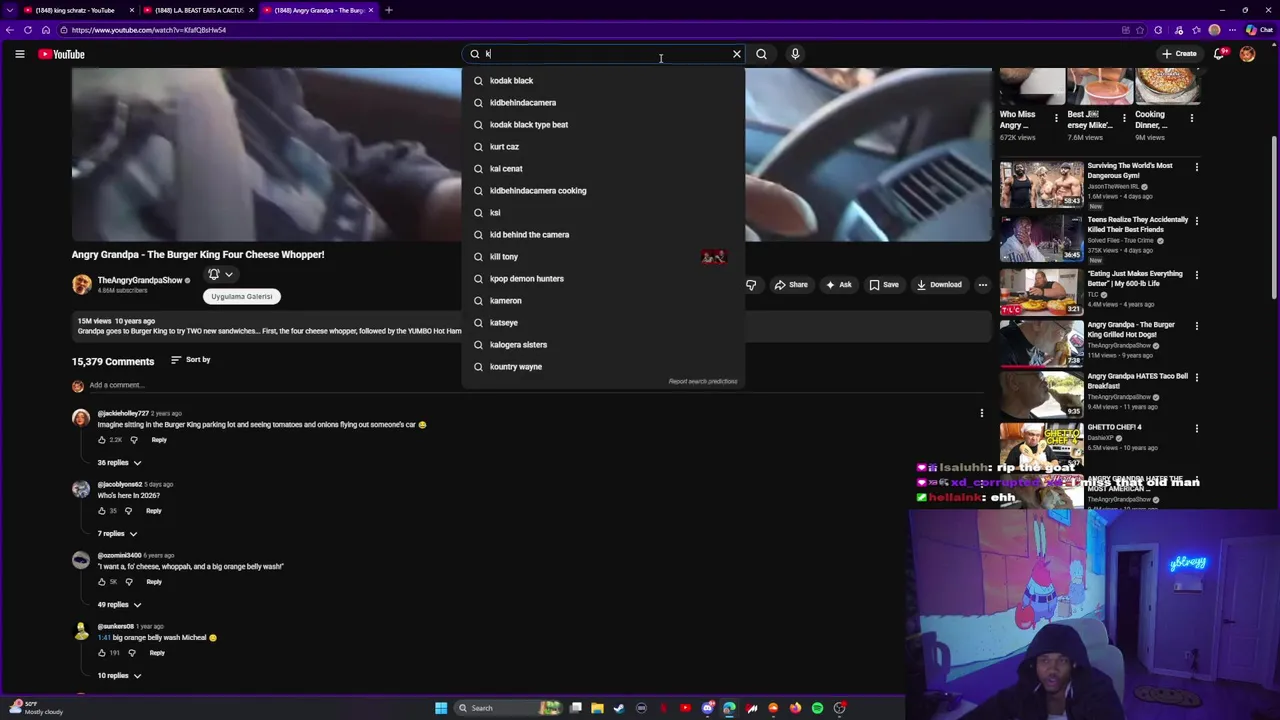Dislike the jackieholley727 comment
The width and height of the screenshot is (1280, 720).
(134, 440)
